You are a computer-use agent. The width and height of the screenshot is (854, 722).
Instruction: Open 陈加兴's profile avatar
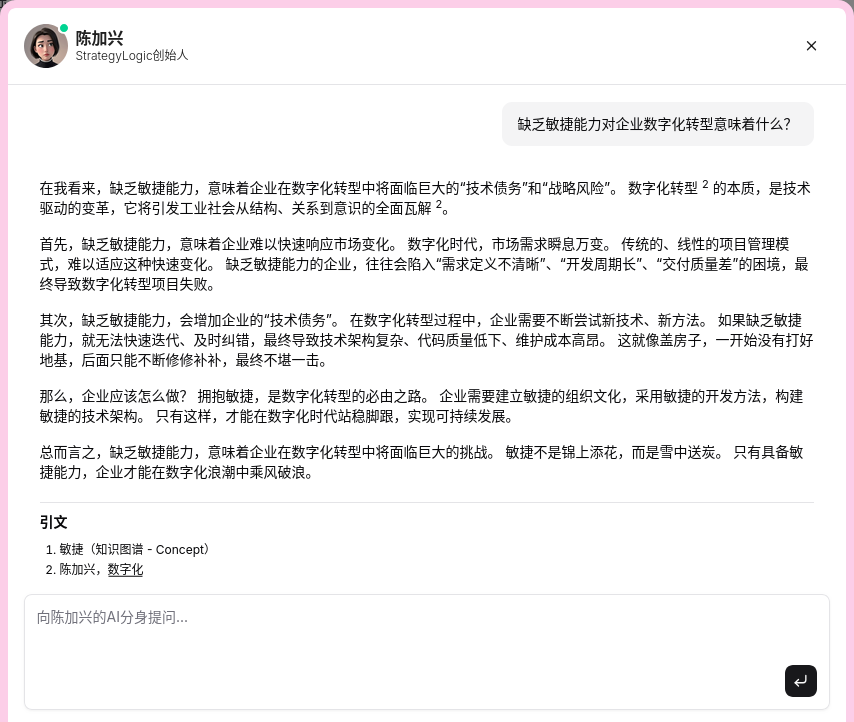click(x=45, y=46)
